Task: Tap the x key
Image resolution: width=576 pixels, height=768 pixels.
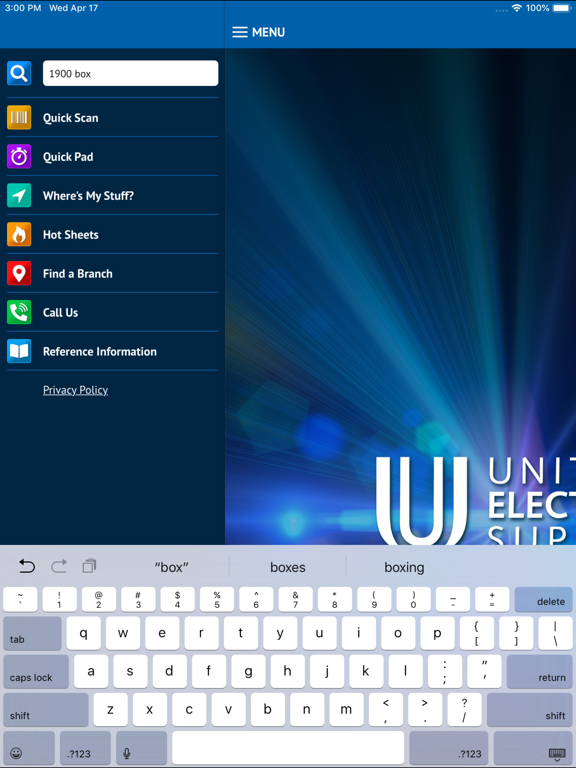Action: tap(149, 710)
